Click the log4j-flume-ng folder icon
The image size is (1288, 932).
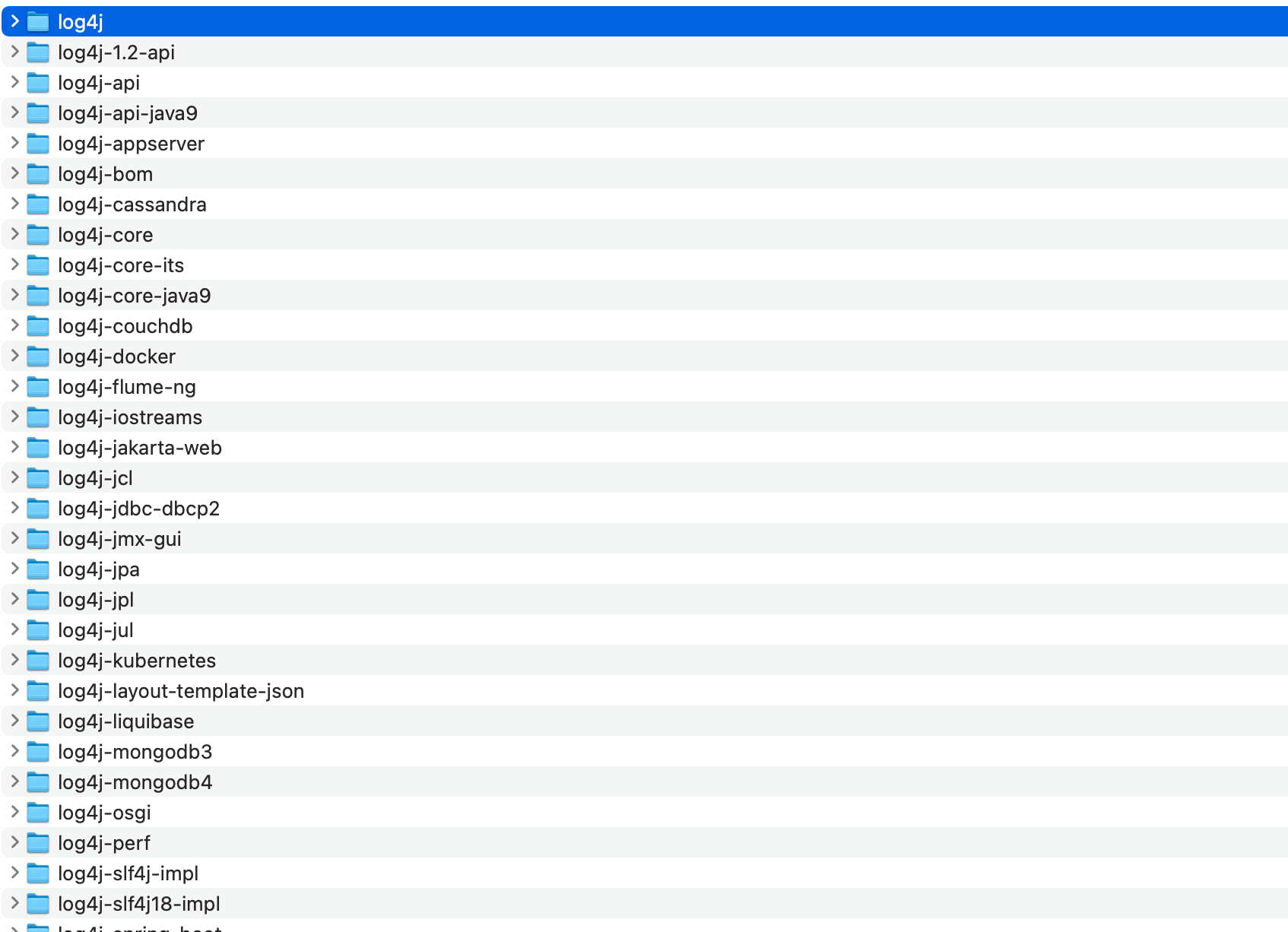(x=38, y=387)
